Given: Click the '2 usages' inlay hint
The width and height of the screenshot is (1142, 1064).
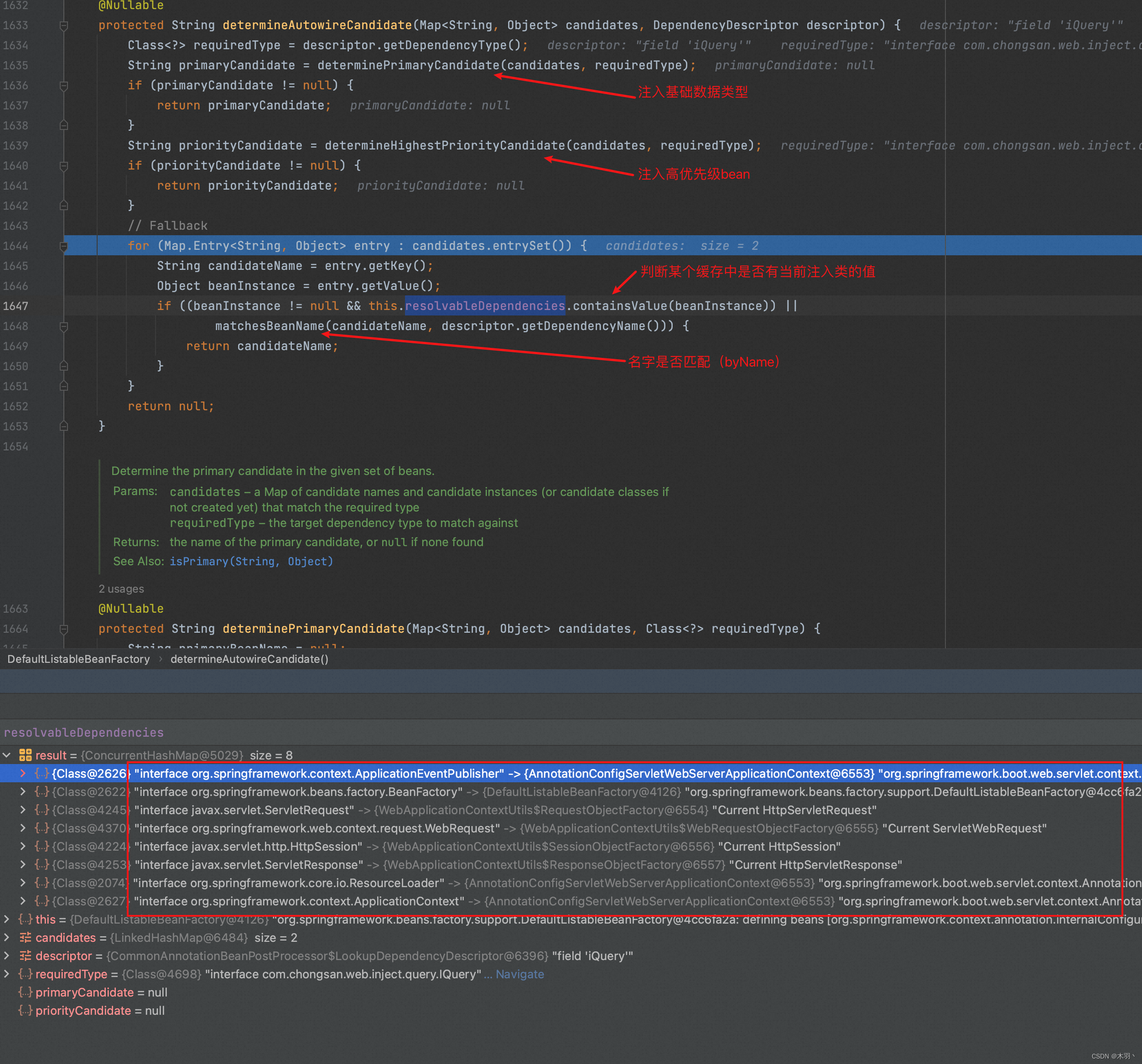Looking at the screenshot, I should 121,589.
